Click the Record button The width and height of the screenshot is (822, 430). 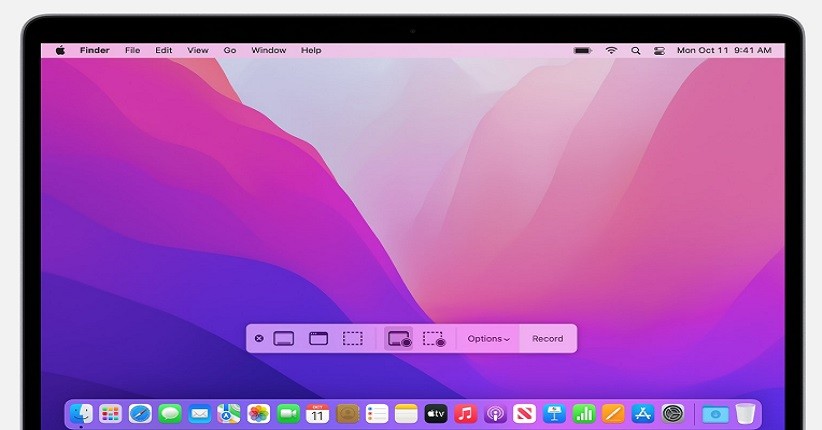[548, 339]
